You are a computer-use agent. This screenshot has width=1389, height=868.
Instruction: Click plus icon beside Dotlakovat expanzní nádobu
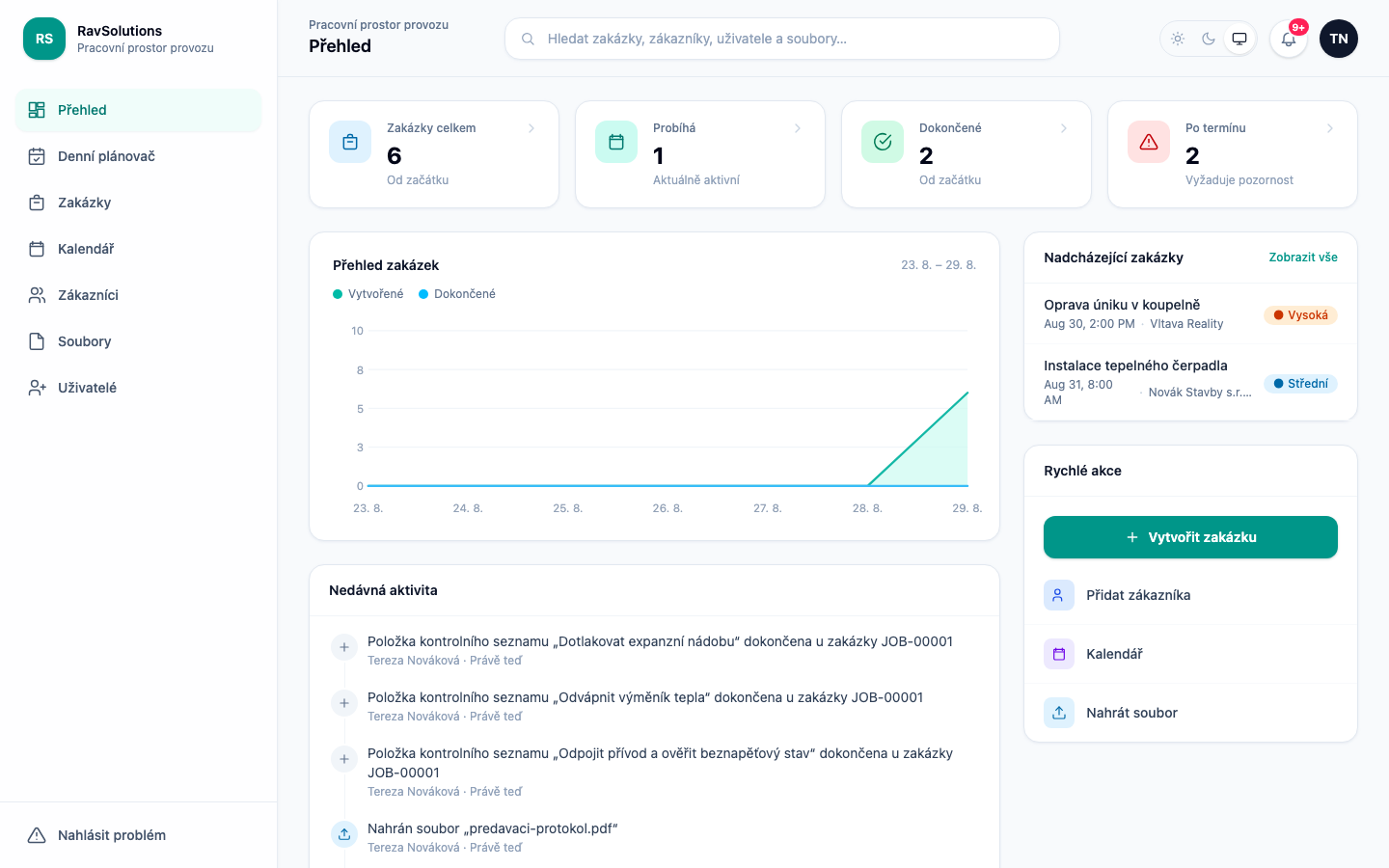pyautogui.click(x=344, y=647)
